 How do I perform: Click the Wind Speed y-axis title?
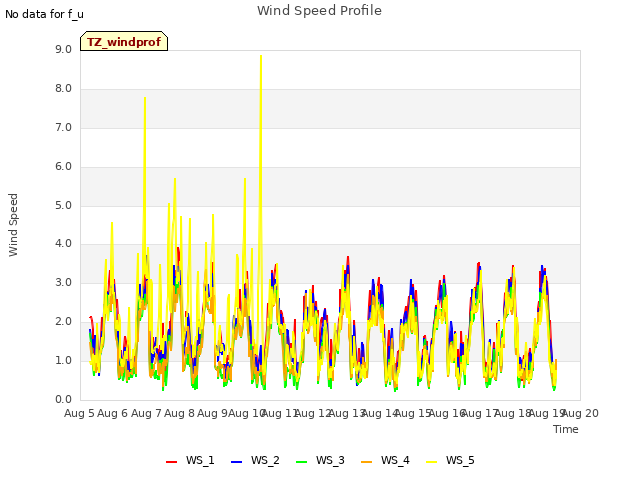[x=13, y=225]
